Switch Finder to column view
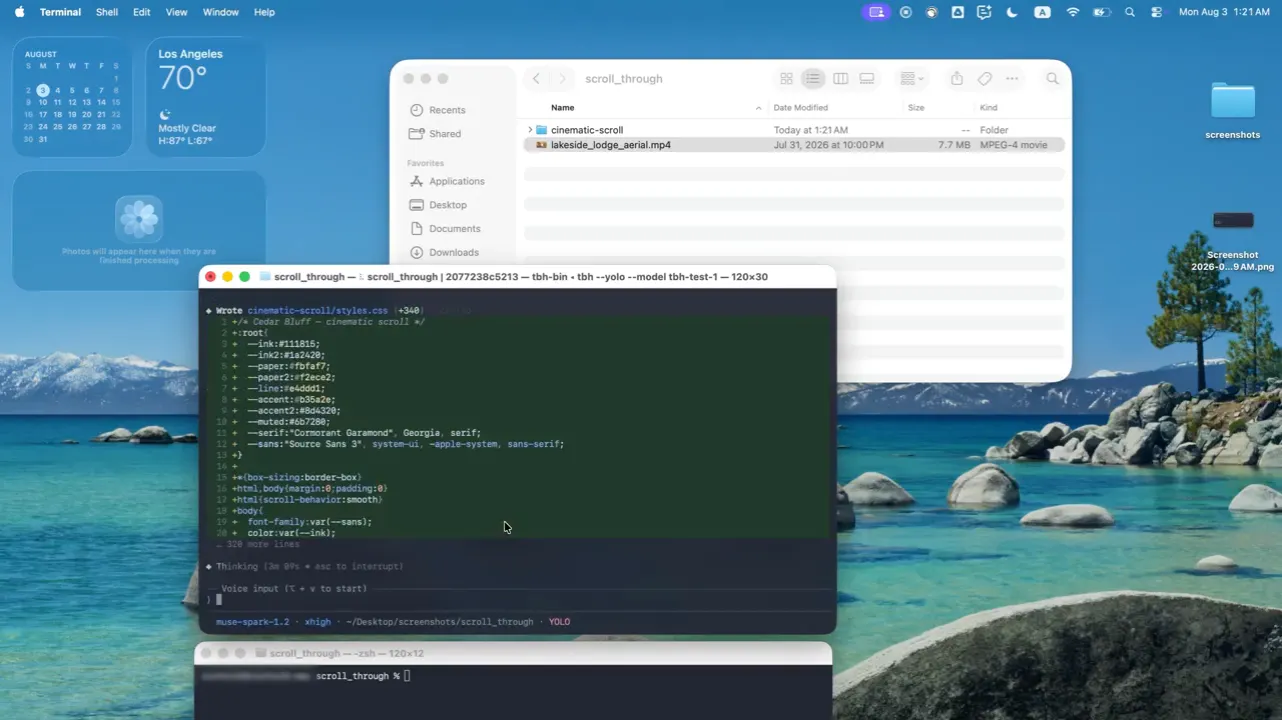Screen dimensions: 1282x720 click(x=841, y=79)
